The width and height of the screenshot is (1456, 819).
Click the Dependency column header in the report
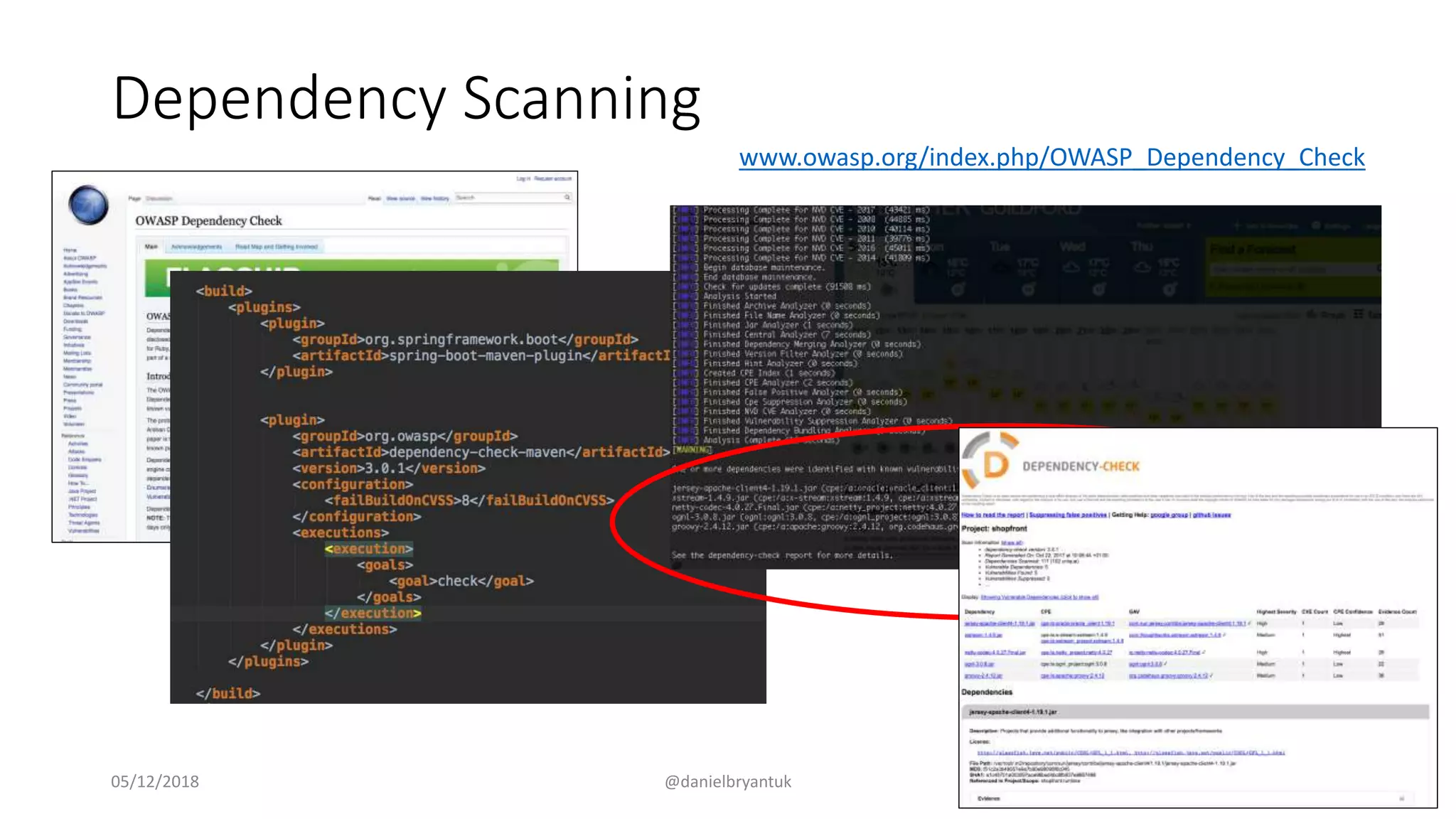point(980,611)
